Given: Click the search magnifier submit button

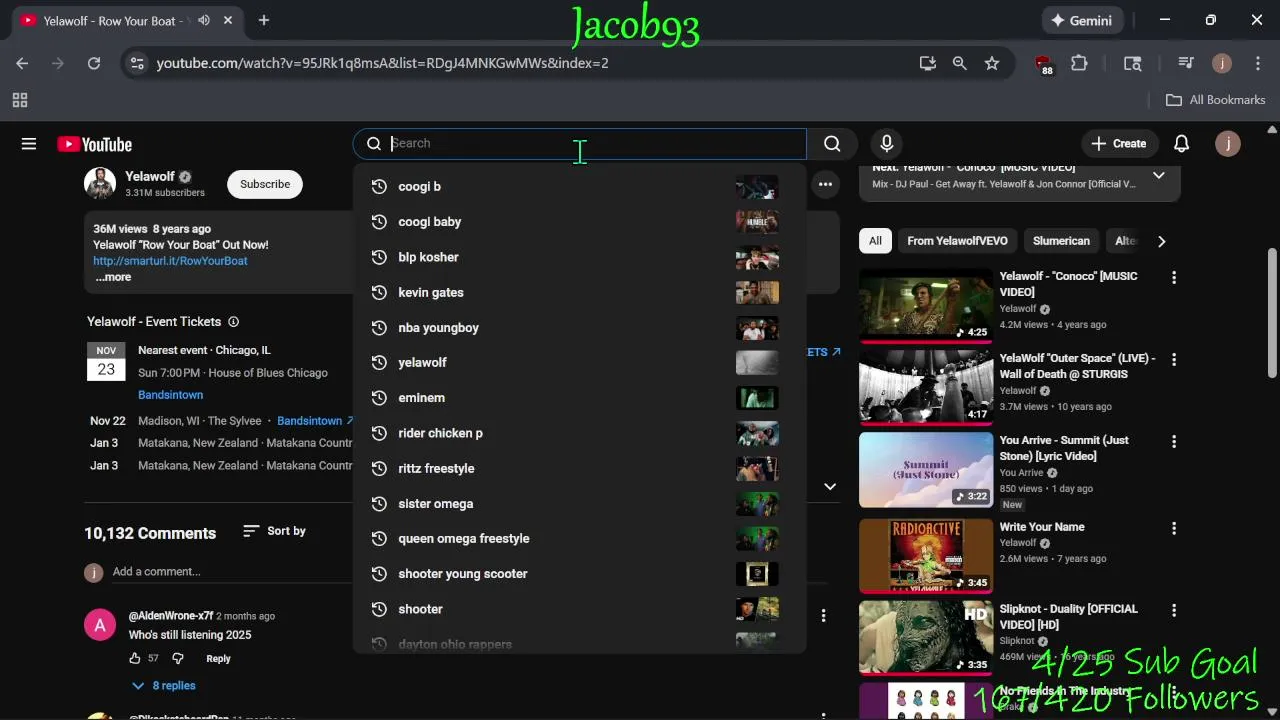Looking at the screenshot, I should coord(832,144).
